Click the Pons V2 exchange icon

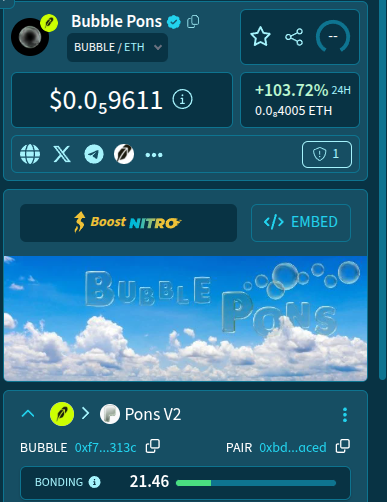coord(110,414)
